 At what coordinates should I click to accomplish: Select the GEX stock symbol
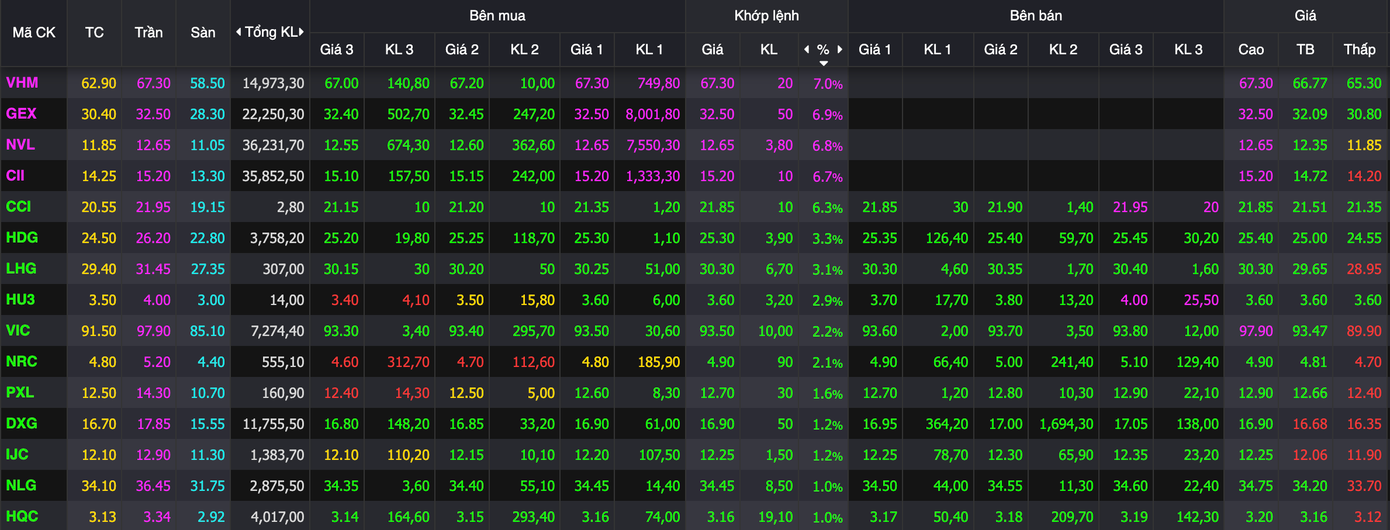pos(21,114)
